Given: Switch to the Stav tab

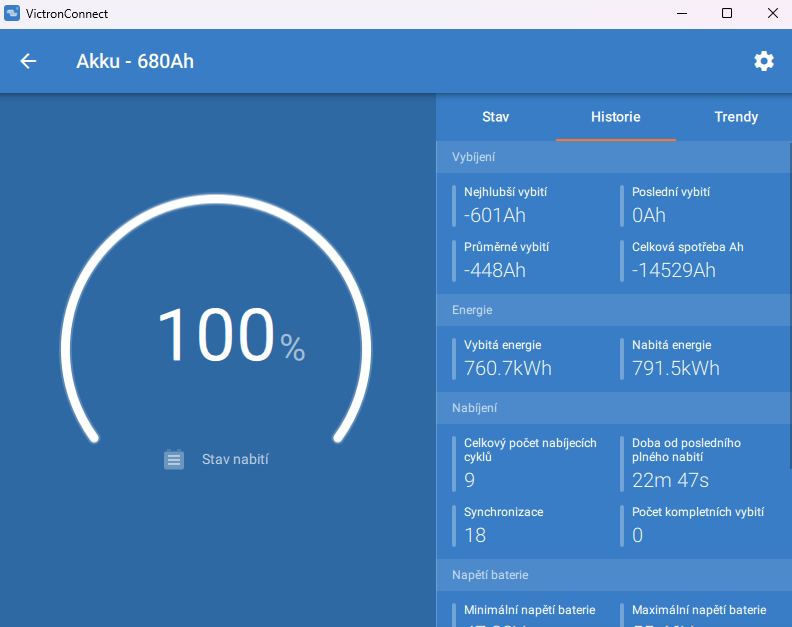Looking at the screenshot, I should [495, 117].
